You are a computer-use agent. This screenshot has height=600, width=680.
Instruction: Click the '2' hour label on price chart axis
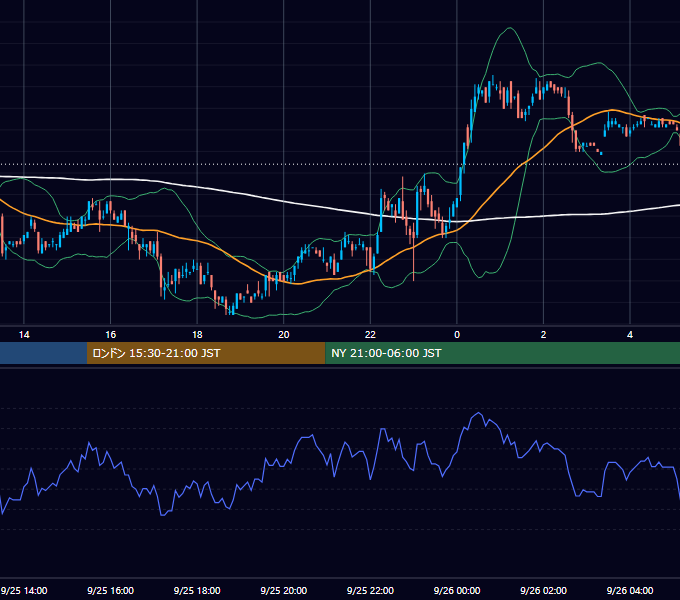click(x=543, y=335)
